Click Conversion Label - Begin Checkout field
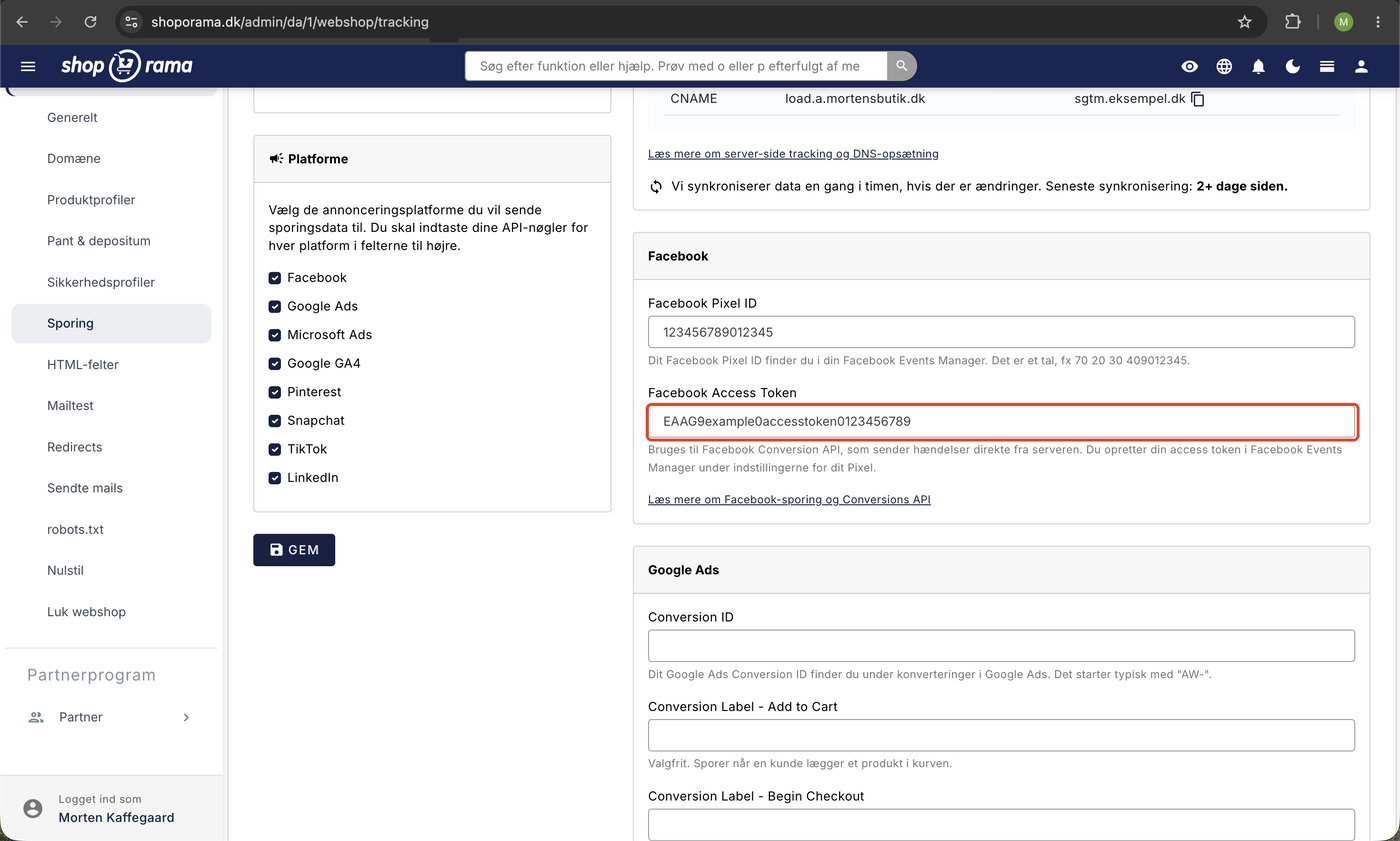The height and width of the screenshot is (841, 1400). pyautogui.click(x=1001, y=824)
